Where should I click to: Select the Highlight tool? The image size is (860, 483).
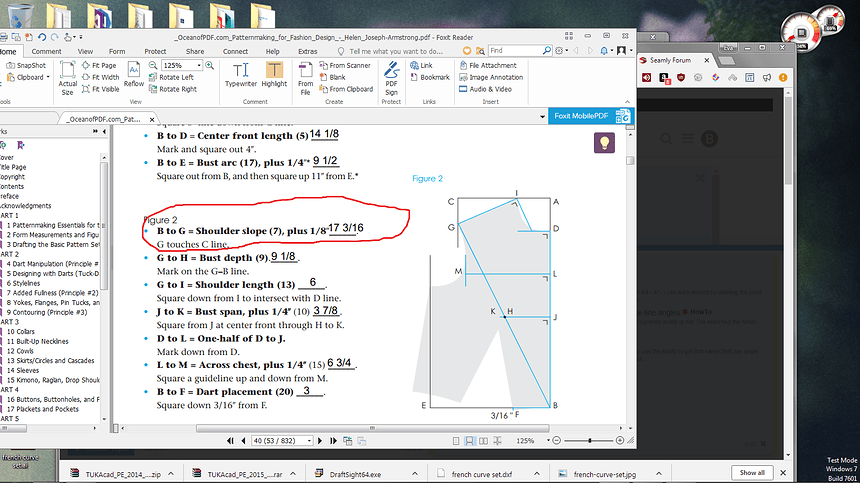click(274, 75)
